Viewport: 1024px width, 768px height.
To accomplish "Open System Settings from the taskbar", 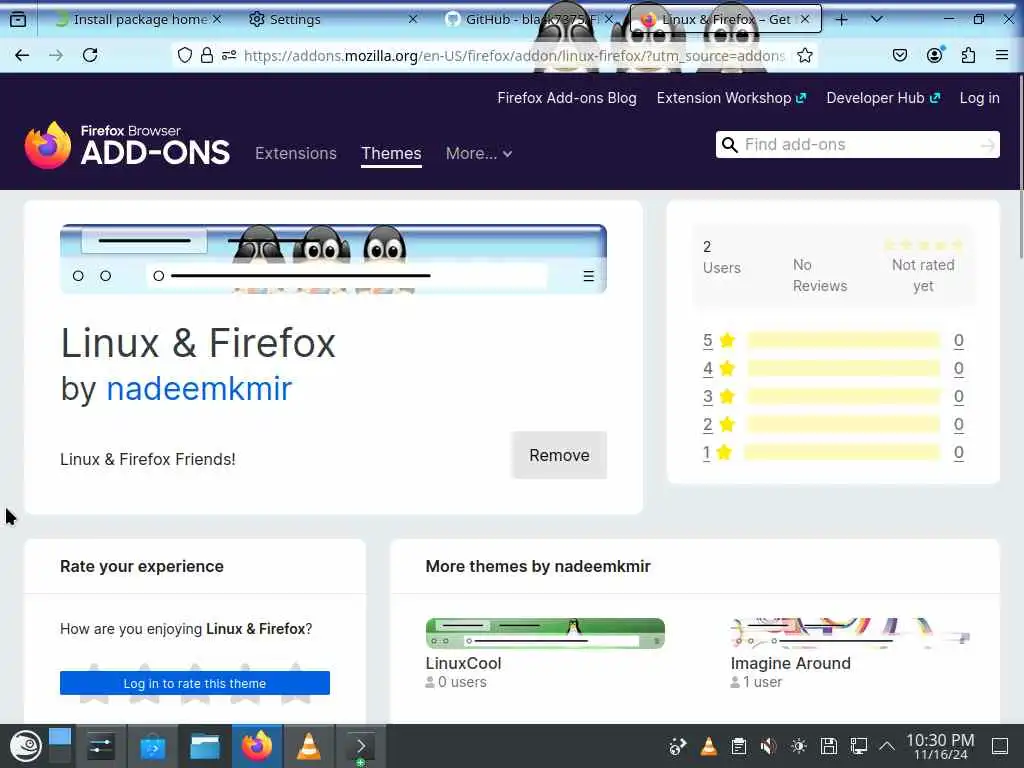I will [x=101, y=746].
